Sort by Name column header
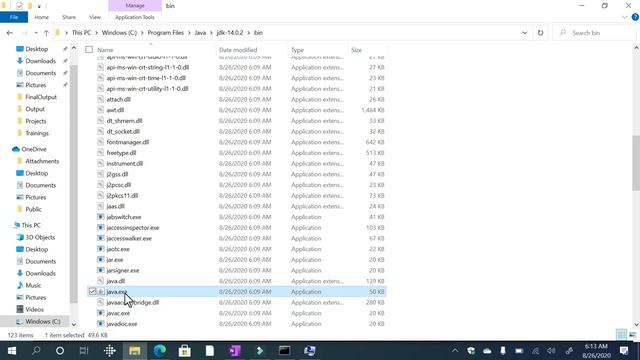The width and height of the screenshot is (640, 360). pos(105,50)
